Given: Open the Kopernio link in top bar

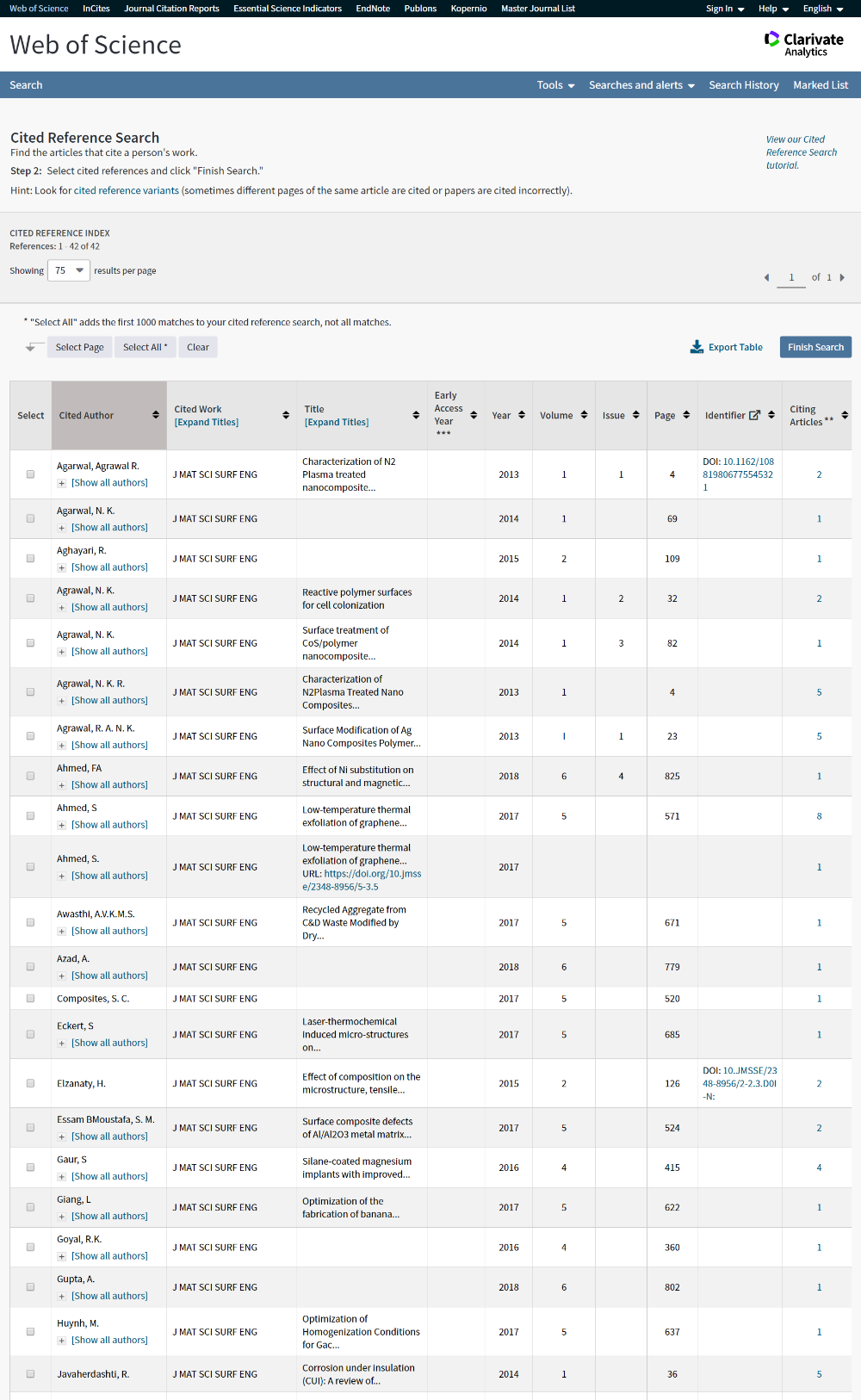Looking at the screenshot, I should tap(468, 9).
